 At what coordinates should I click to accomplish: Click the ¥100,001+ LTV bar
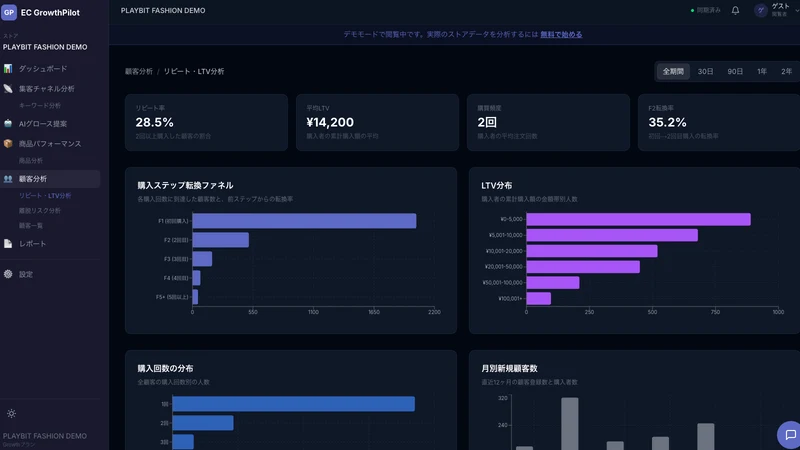(539, 298)
